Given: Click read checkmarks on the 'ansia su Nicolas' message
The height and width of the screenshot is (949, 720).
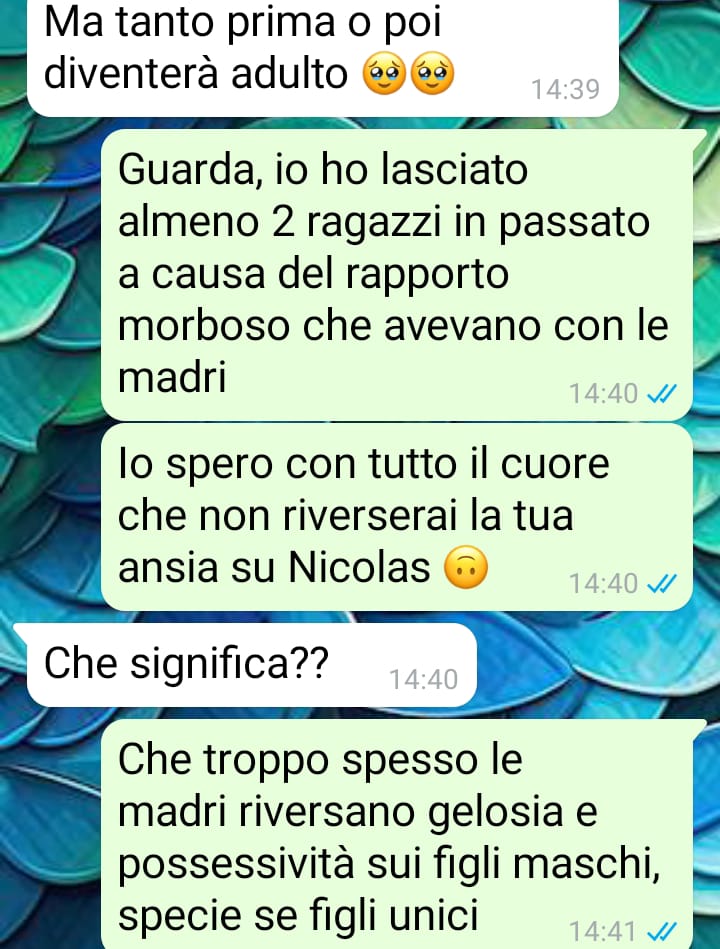Looking at the screenshot, I should coord(661,584).
